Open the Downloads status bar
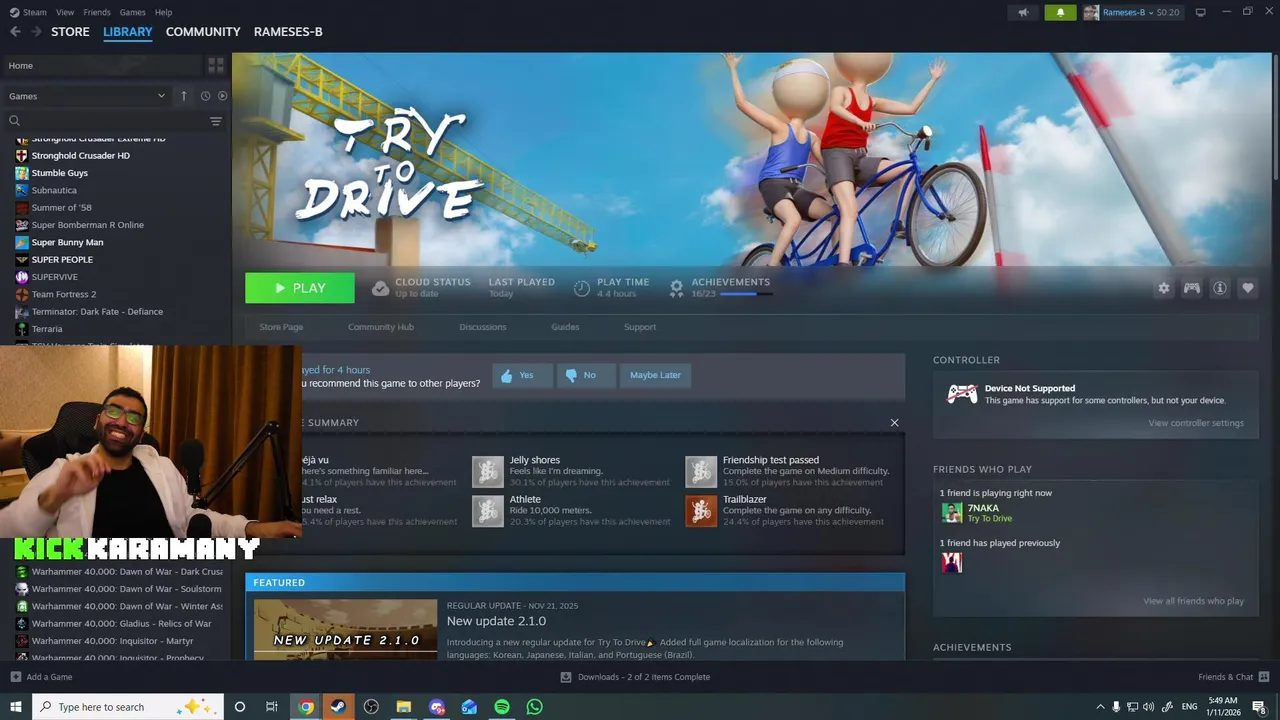1280x720 pixels. pyautogui.click(x=635, y=677)
